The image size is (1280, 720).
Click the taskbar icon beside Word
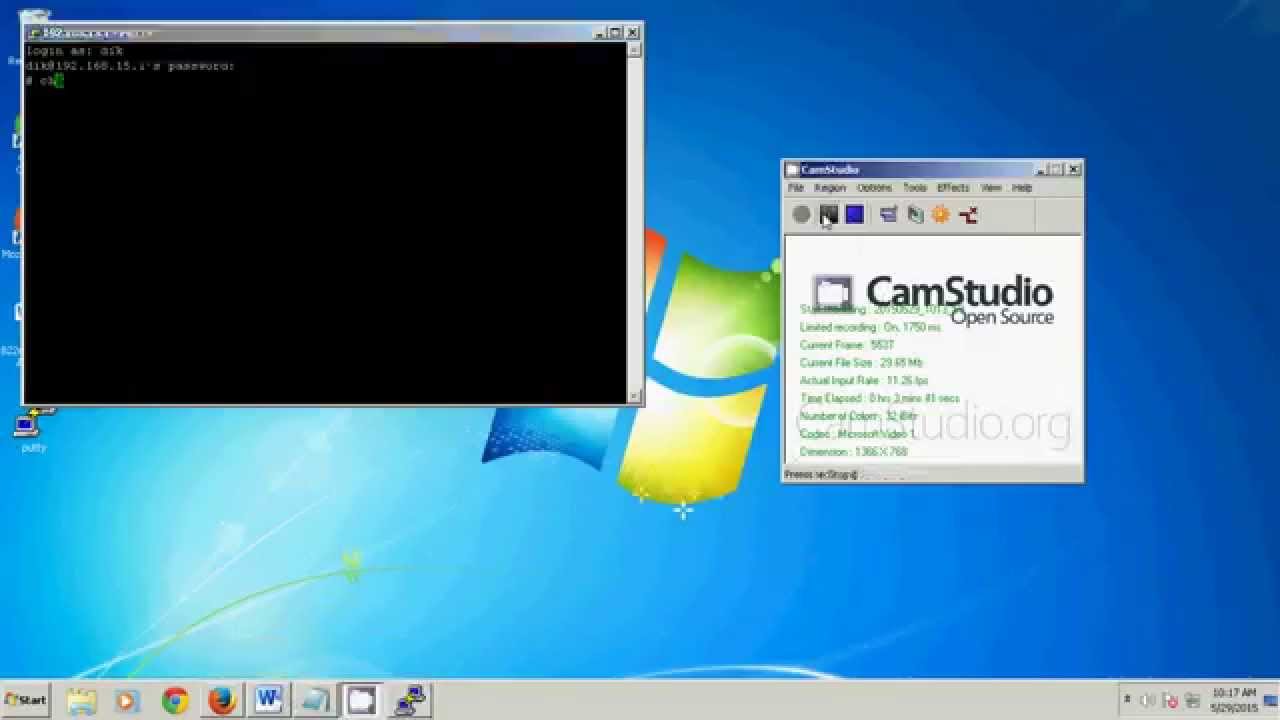[x=315, y=701]
